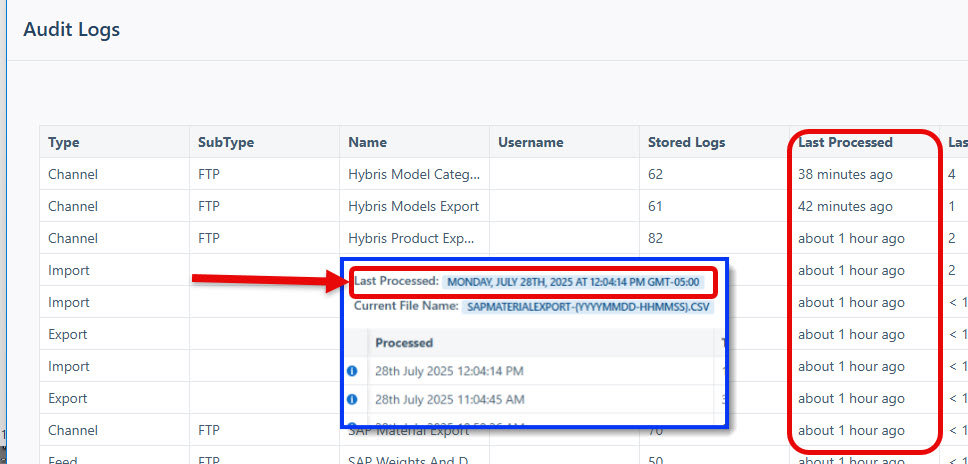Sort by the Type column header

click(x=64, y=142)
